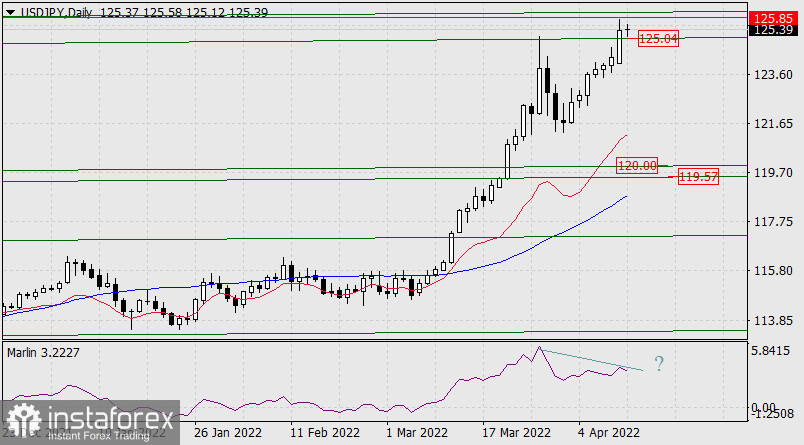The height and width of the screenshot is (445, 804).
Task: Click the 5.8415 Marlin scale value
Action: (x=772, y=352)
